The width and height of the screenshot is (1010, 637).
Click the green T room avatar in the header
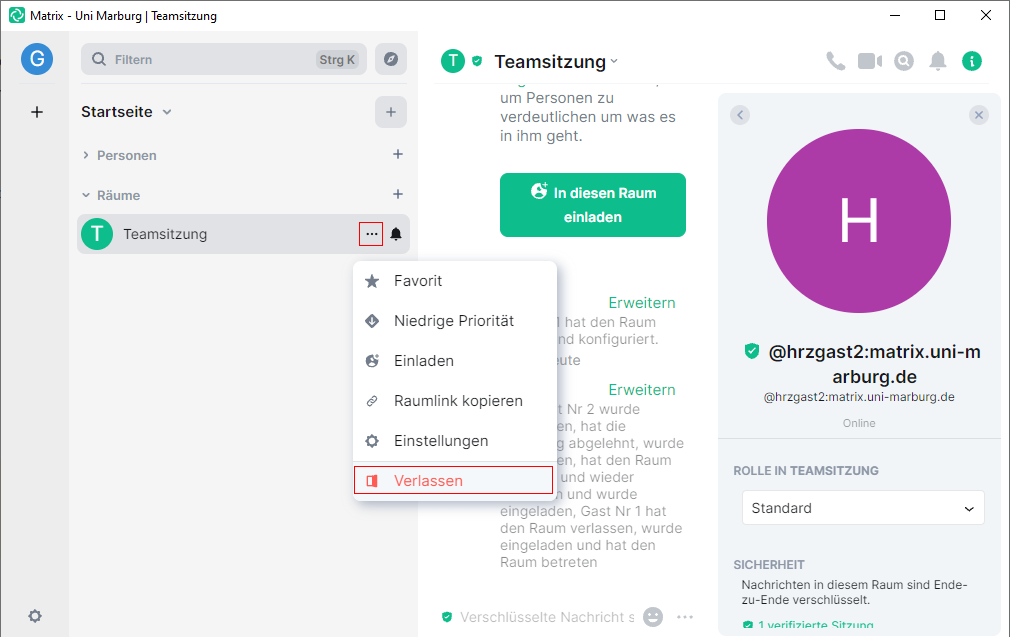[x=453, y=61]
